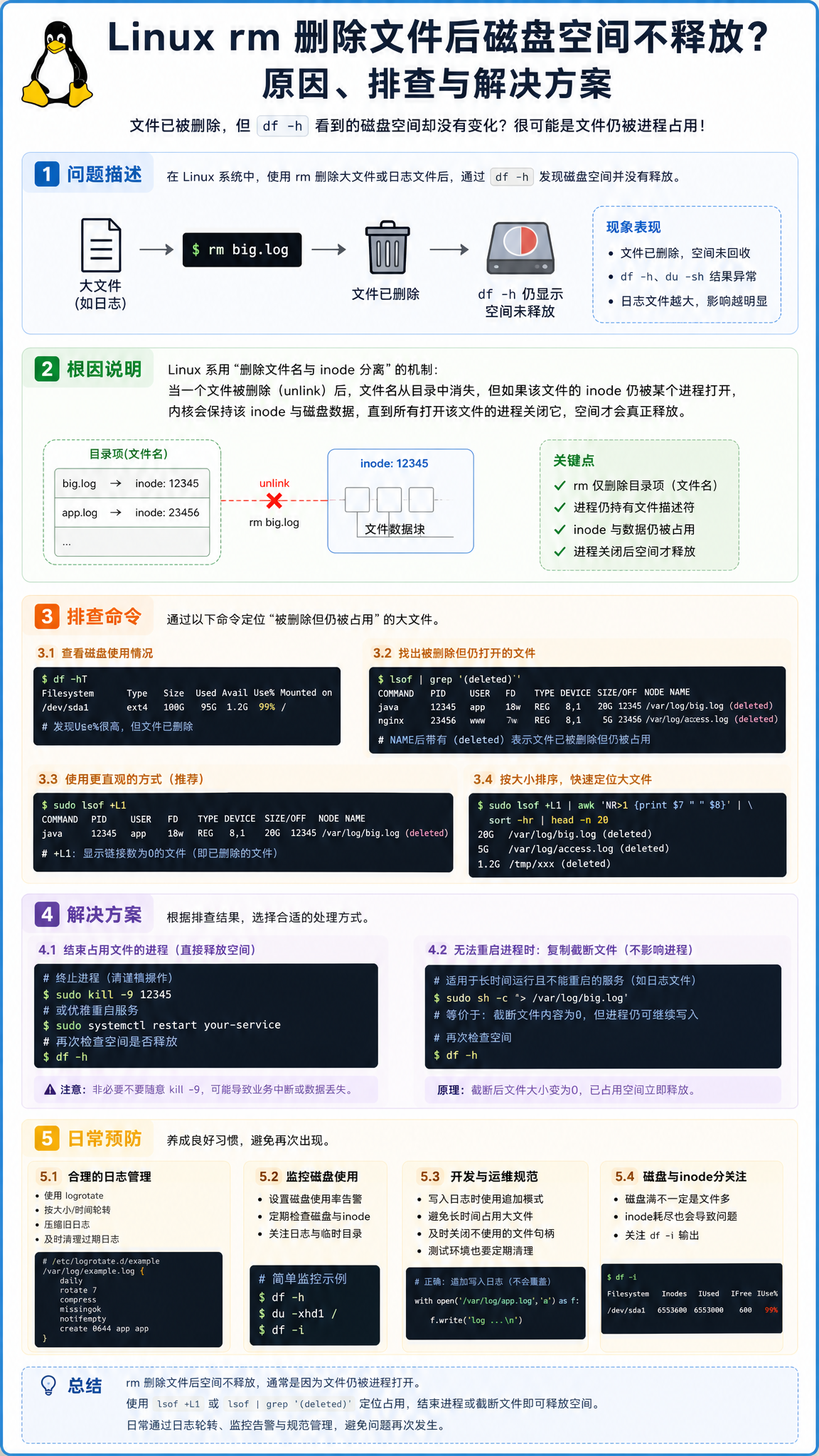Click the 关键点 box title
This screenshot has height=1456, width=819.
(574, 461)
